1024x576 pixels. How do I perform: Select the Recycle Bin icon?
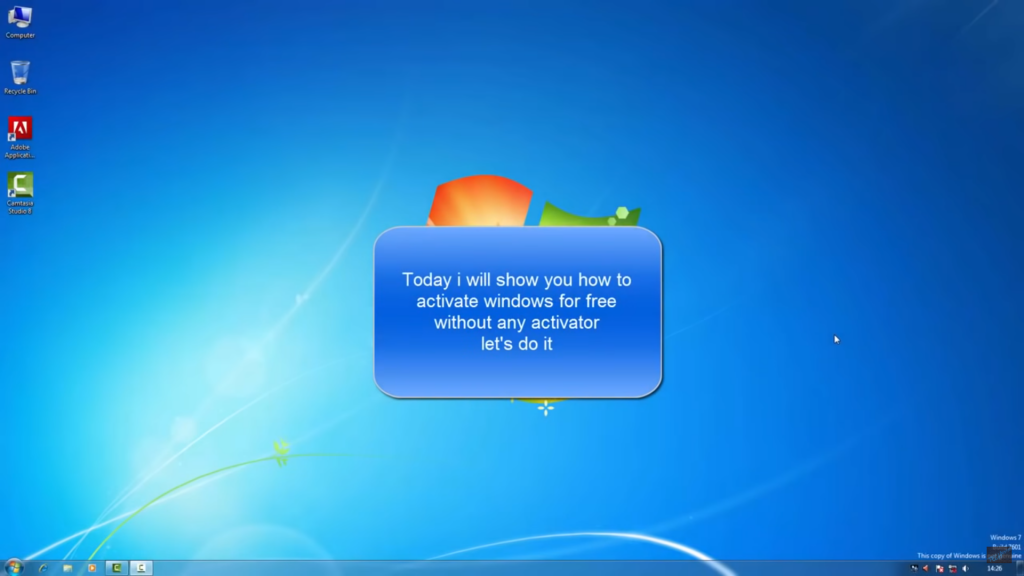[20, 78]
